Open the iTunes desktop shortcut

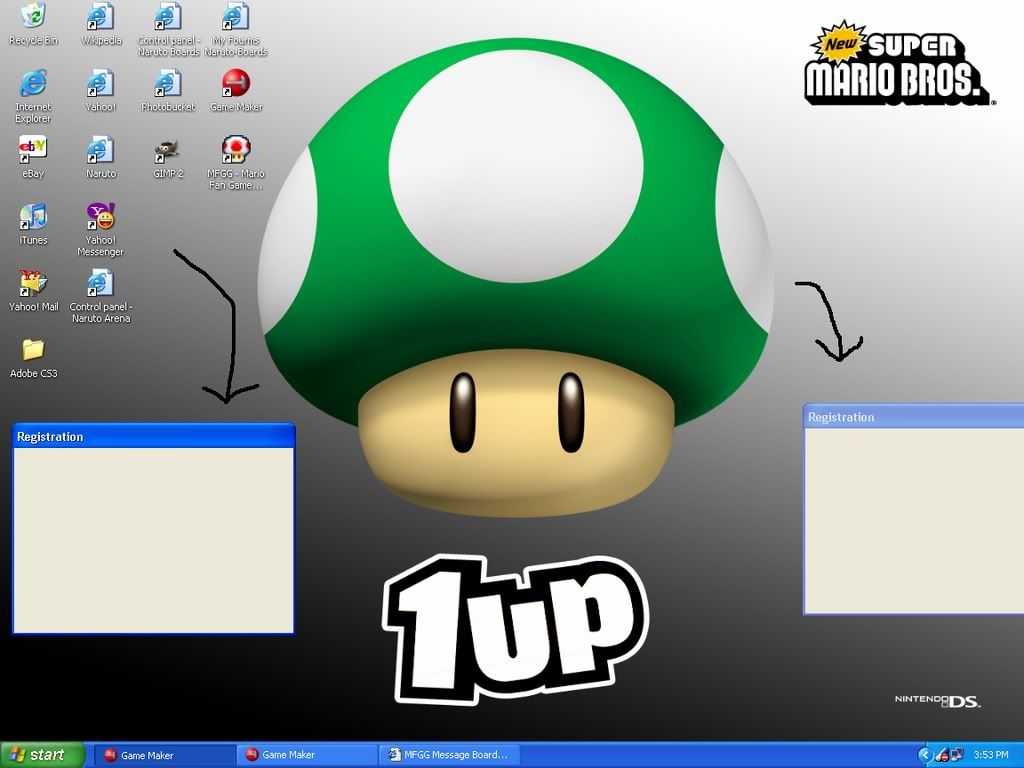[33, 217]
